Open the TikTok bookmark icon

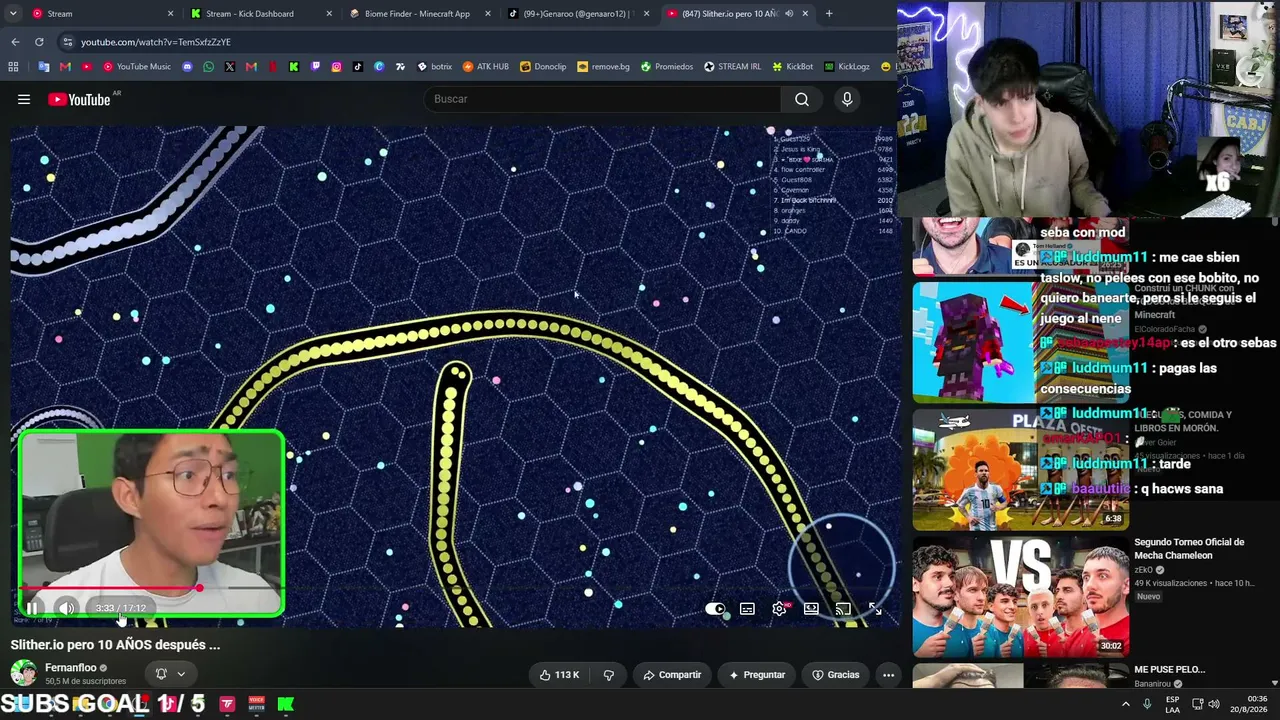click(x=358, y=67)
